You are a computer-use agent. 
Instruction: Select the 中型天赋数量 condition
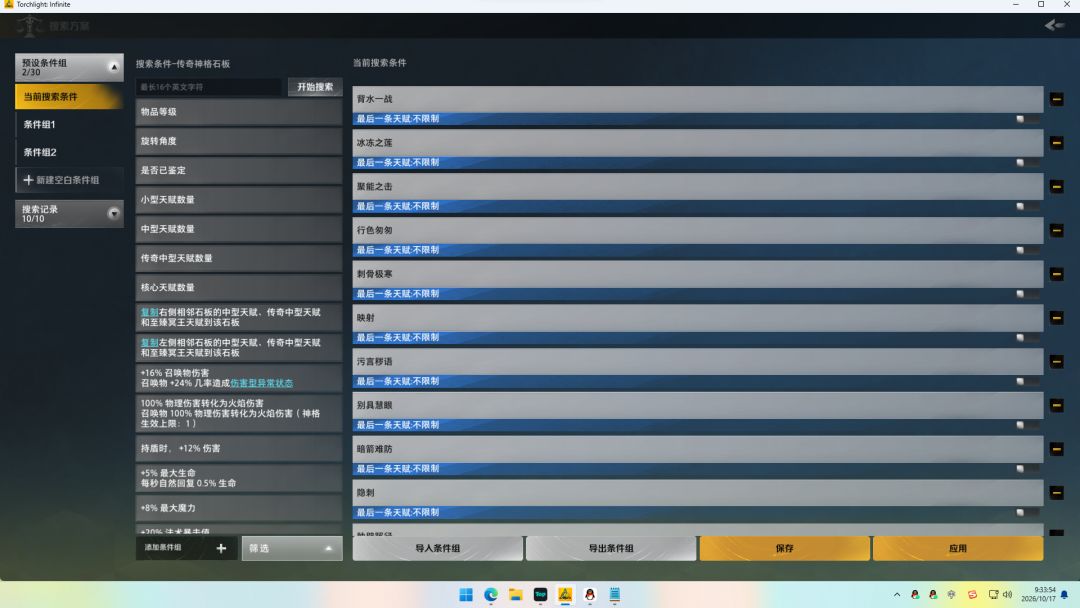pyautogui.click(x=239, y=229)
